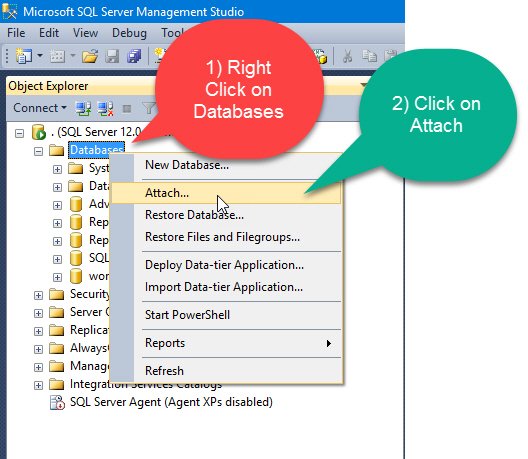Click the Disconnect server icon

pos(105,108)
